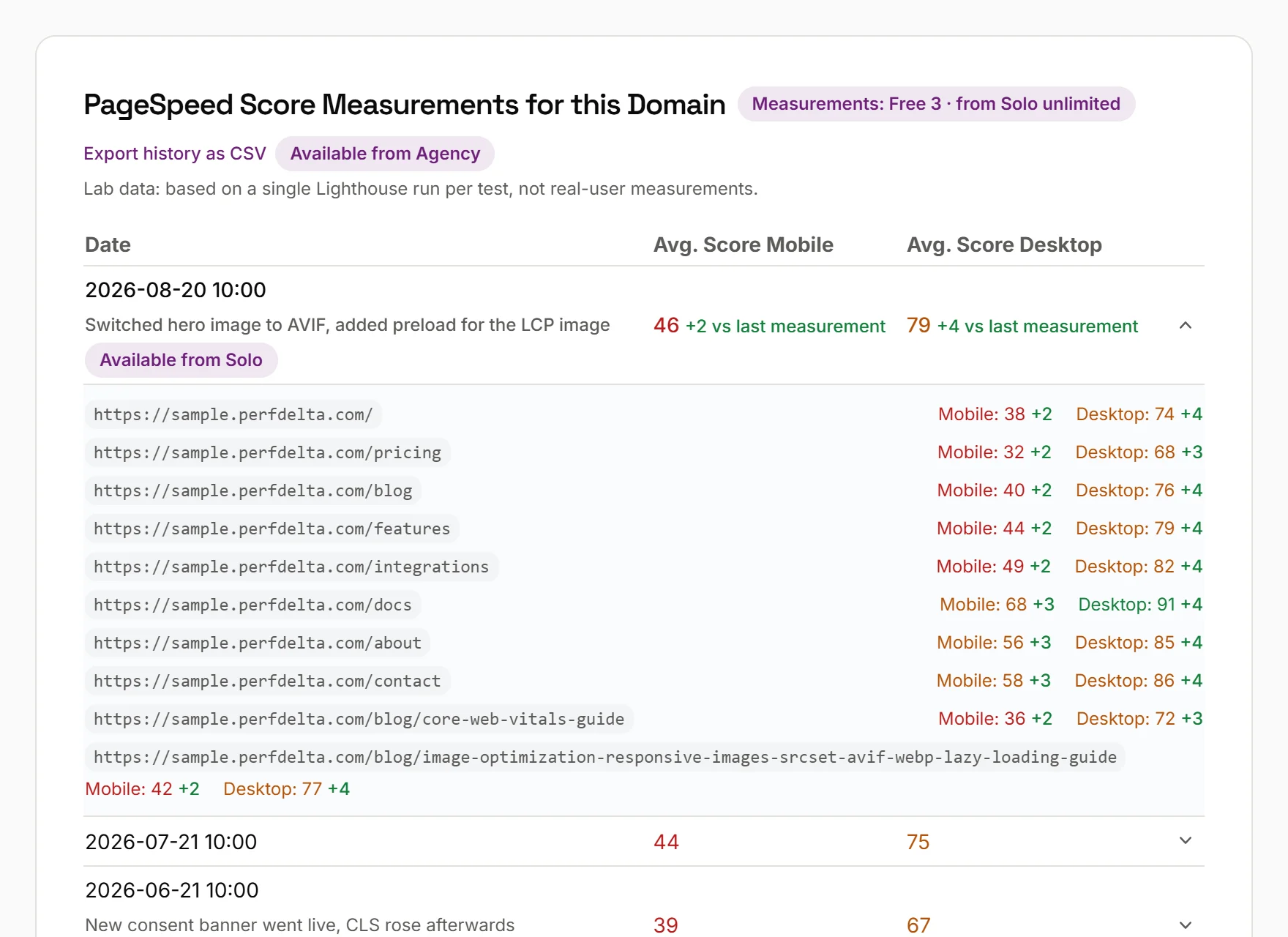
Task: Click Mobile: 68 +3 docs score
Action: pyautogui.click(x=997, y=605)
